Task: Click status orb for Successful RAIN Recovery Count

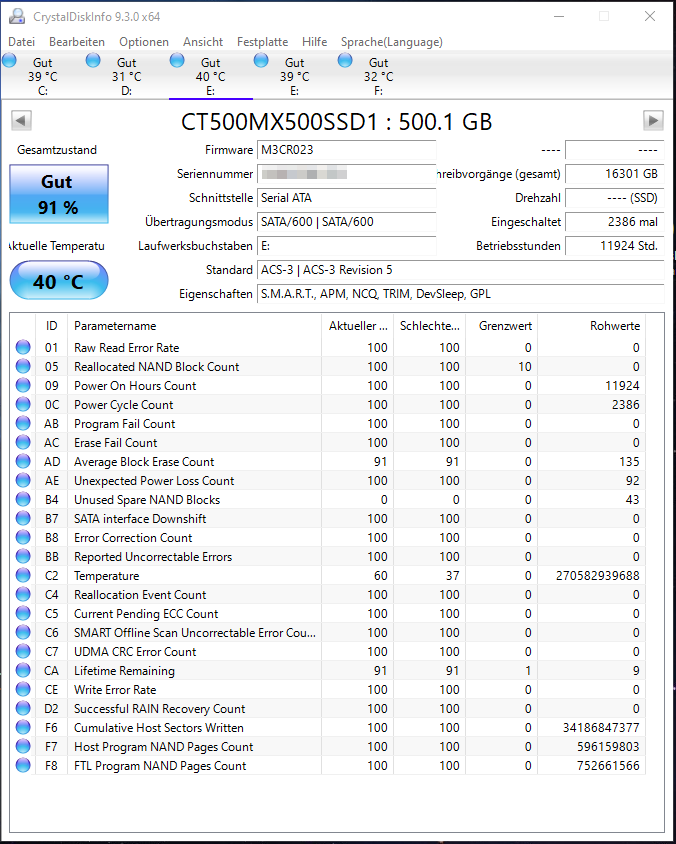Action: [23, 708]
